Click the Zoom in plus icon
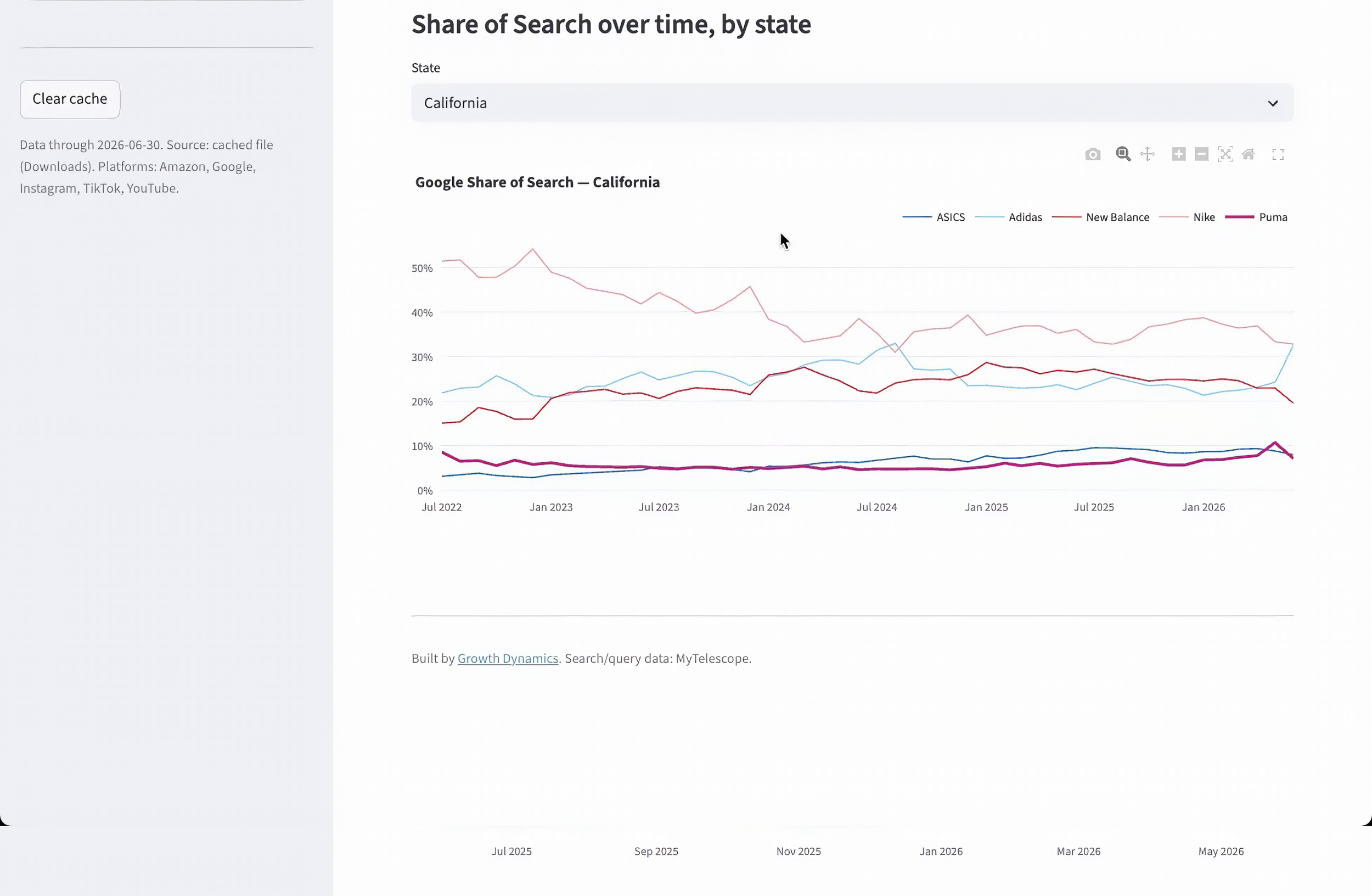The height and width of the screenshot is (896, 1372). click(x=1179, y=154)
